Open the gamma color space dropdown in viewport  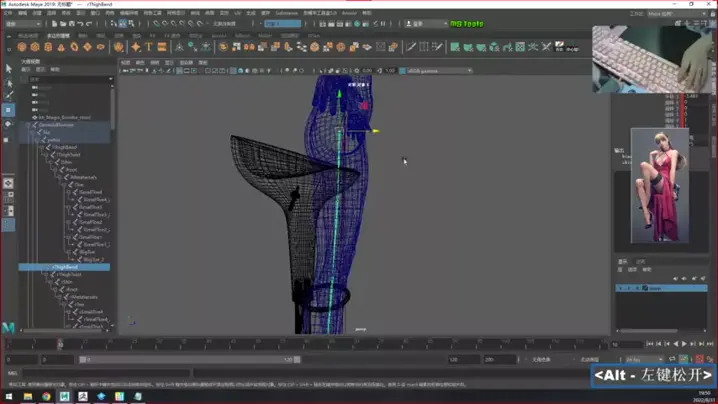pyautogui.click(x=440, y=71)
